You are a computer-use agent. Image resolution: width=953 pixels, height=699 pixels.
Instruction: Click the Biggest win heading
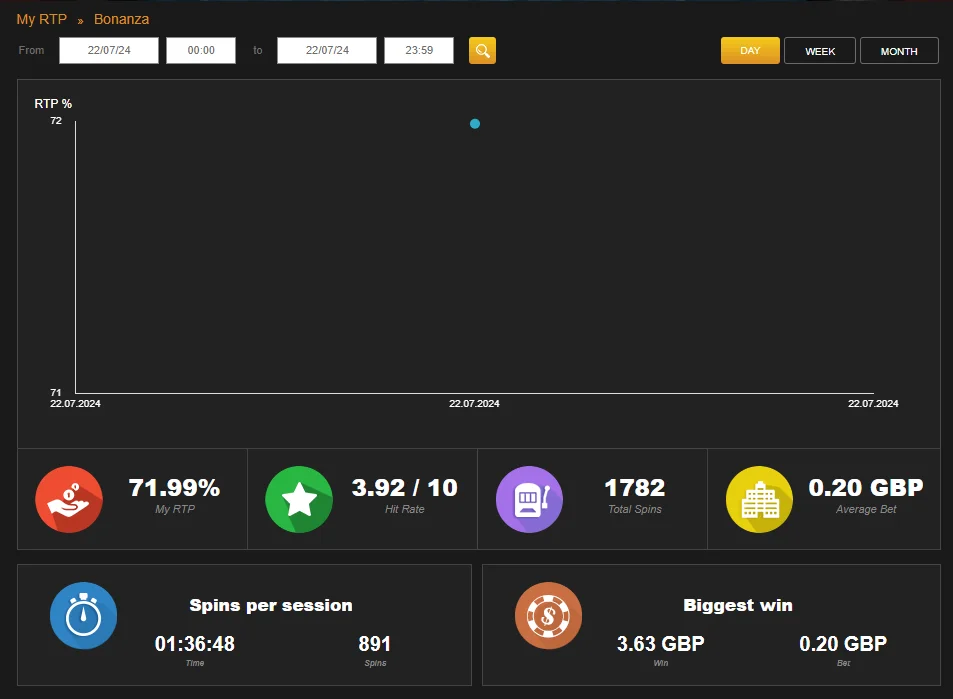coord(738,605)
